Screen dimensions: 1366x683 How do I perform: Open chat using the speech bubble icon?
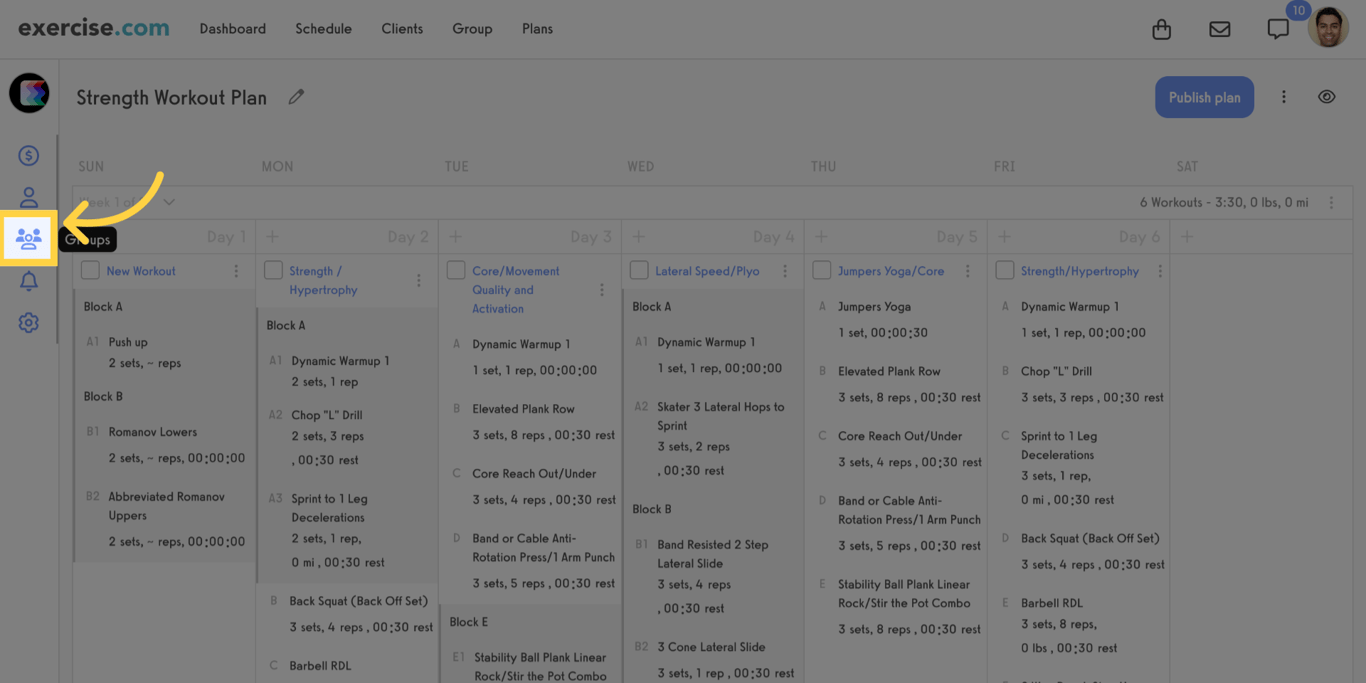[x=1277, y=29]
